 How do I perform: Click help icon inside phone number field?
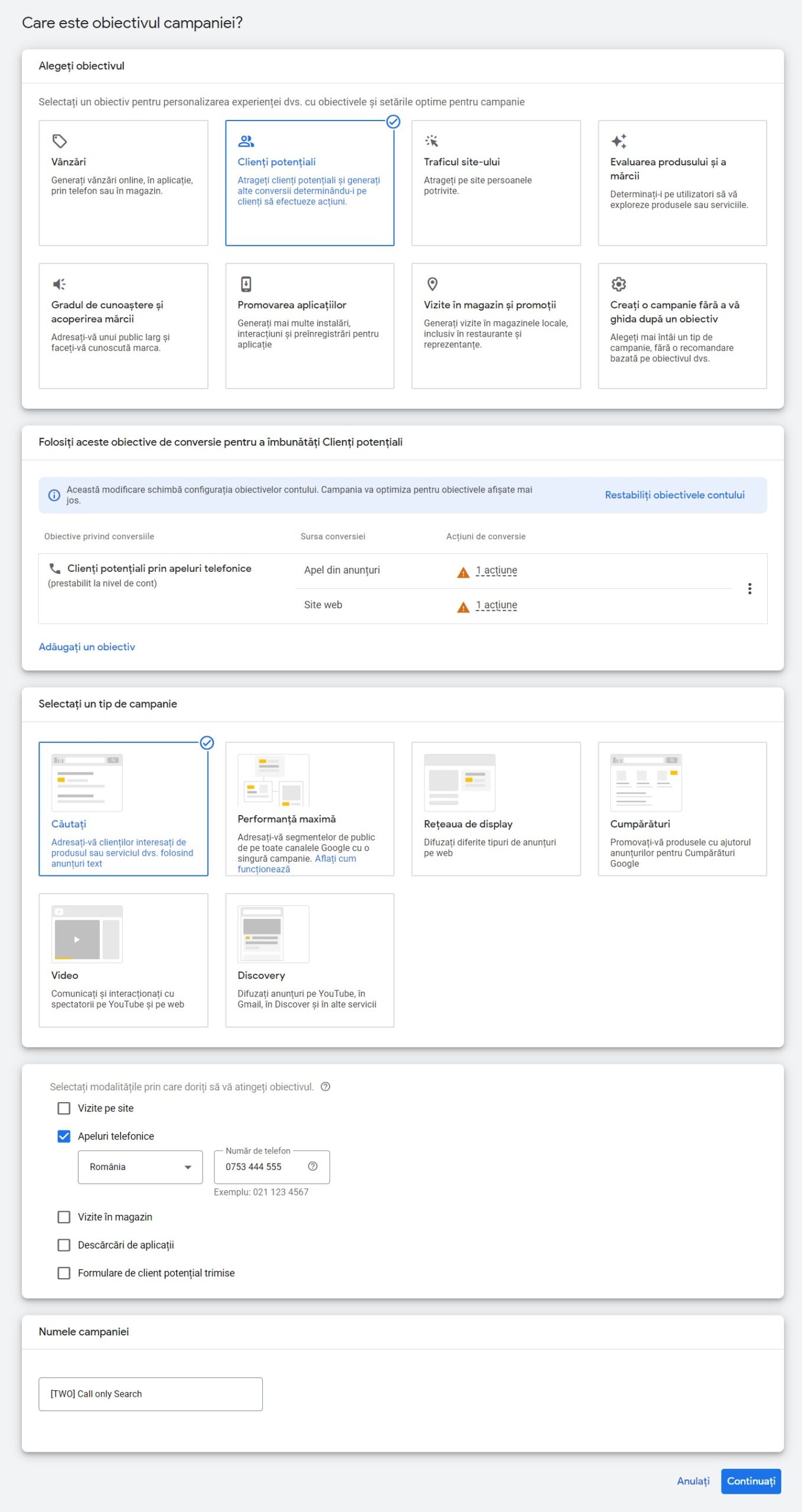(x=313, y=1166)
